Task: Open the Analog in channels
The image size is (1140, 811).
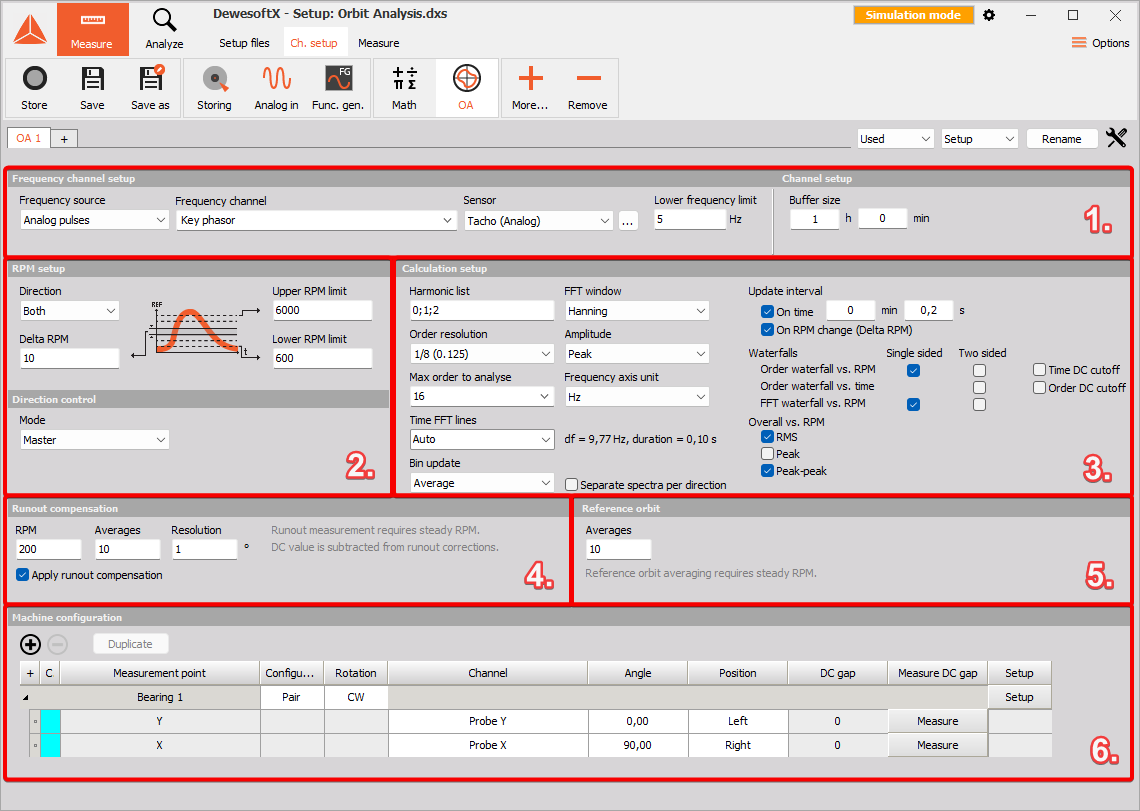Action: [x=276, y=88]
